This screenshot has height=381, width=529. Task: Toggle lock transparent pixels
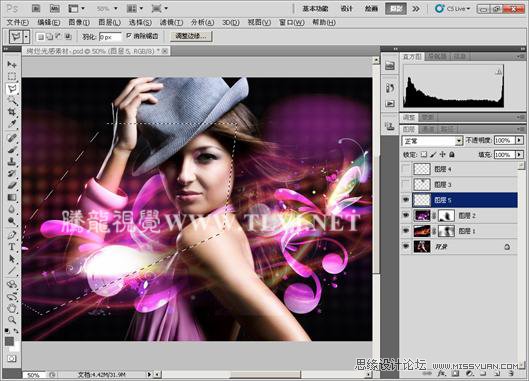point(423,155)
